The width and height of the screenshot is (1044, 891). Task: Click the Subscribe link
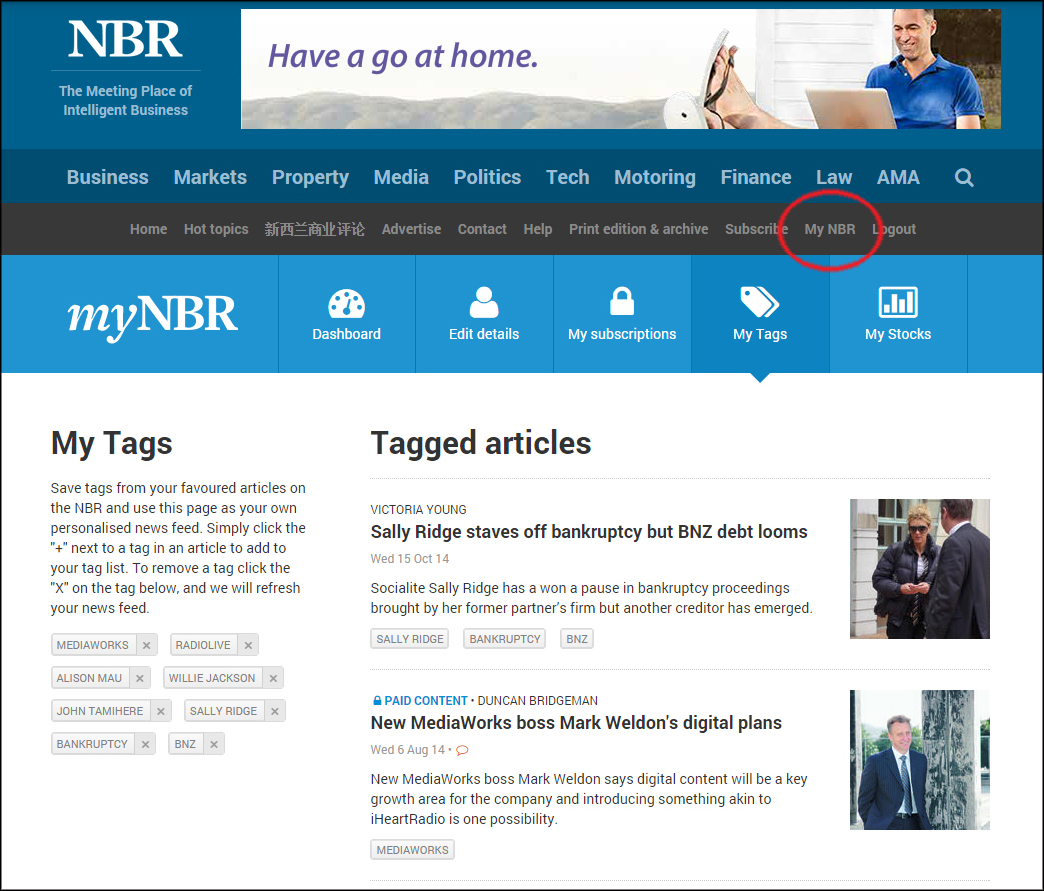[756, 229]
